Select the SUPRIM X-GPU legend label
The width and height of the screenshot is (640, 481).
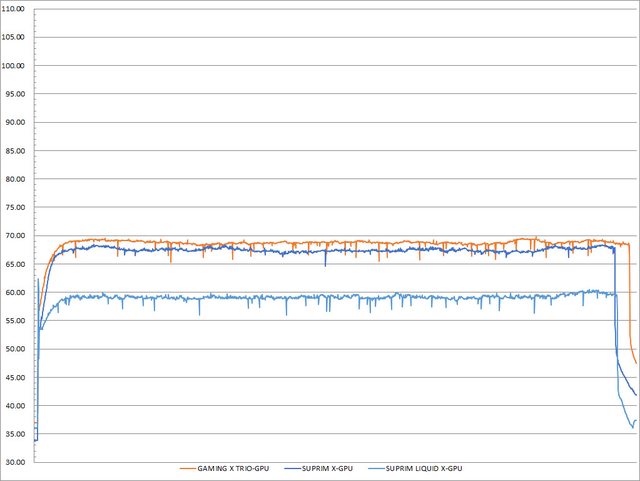329,468
